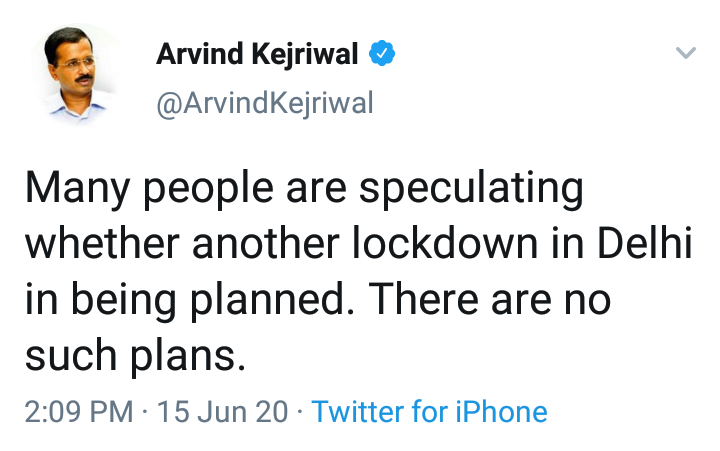
Task: Click the Arvind Kejriwal display name
Action: click(x=257, y=55)
